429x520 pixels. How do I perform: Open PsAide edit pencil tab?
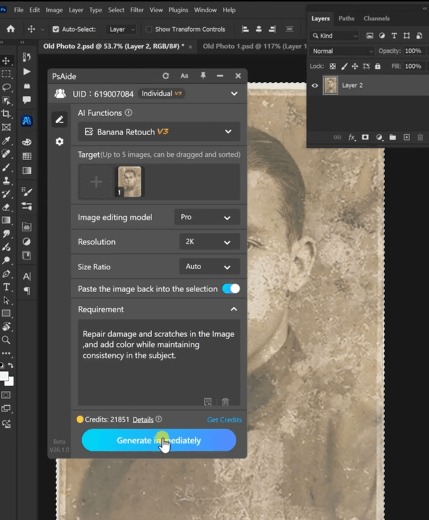point(59,120)
